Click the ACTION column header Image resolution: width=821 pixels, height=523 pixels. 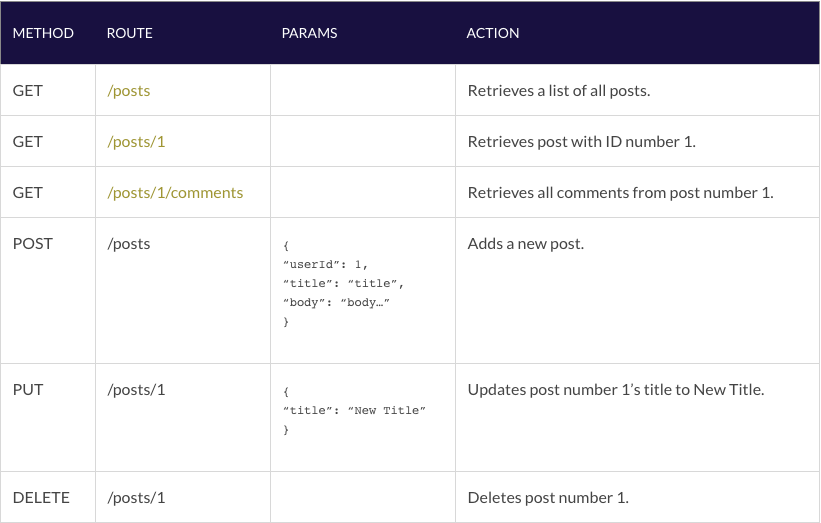[493, 33]
